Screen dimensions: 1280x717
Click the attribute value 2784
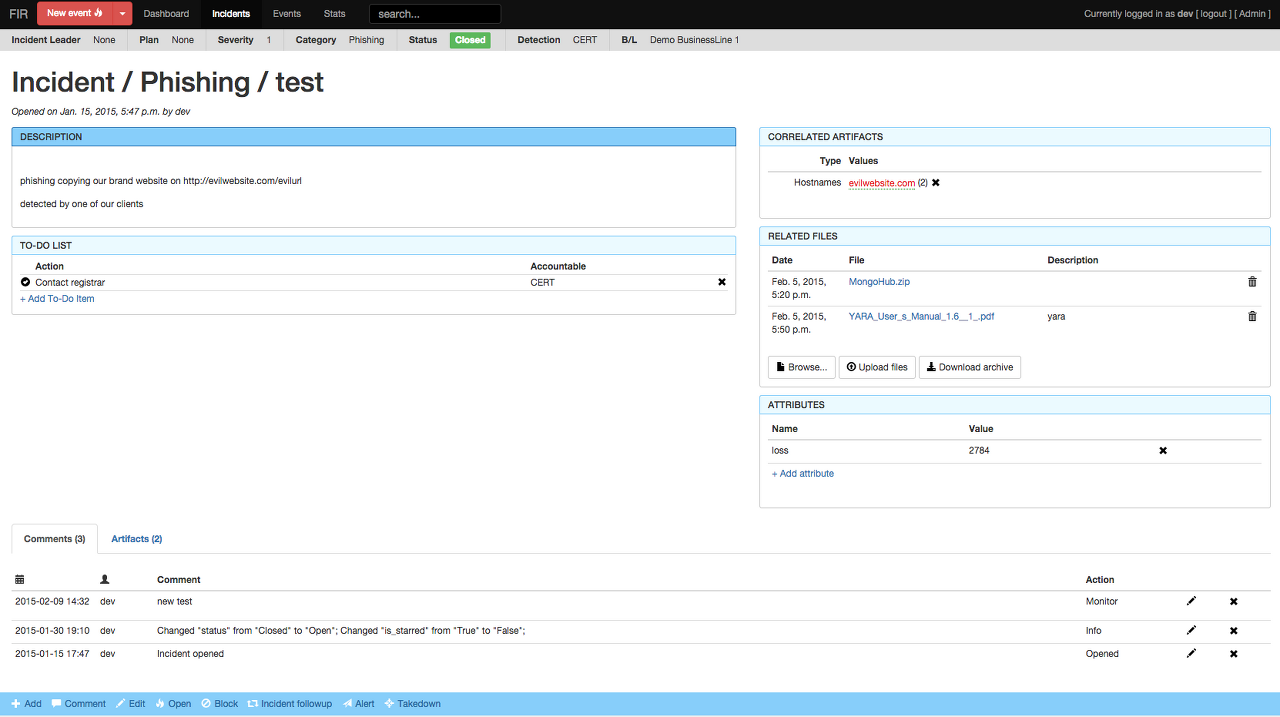(x=979, y=451)
